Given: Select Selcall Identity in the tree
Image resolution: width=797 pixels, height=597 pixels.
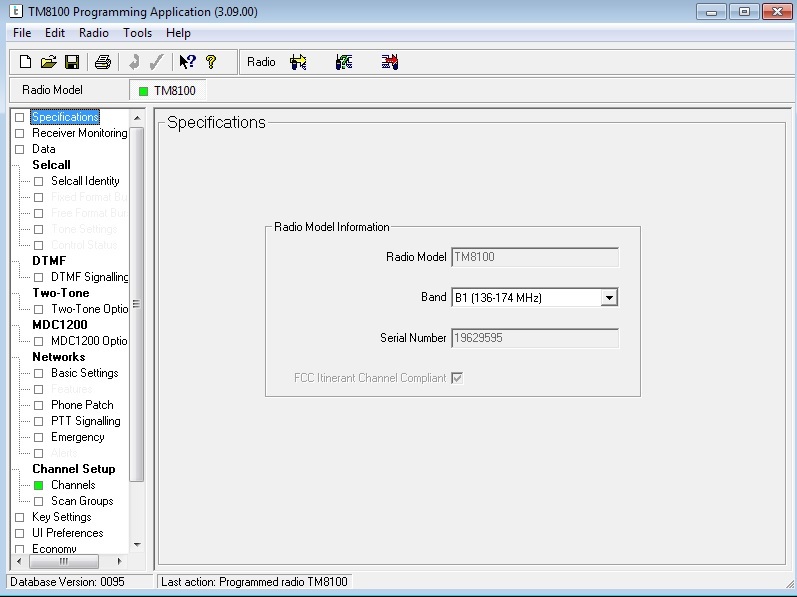Looking at the screenshot, I should [85, 181].
